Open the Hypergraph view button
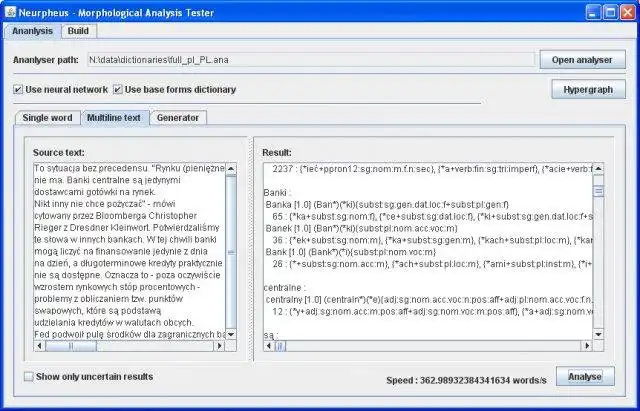This screenshot has height=411, width=640. point(588,89)
